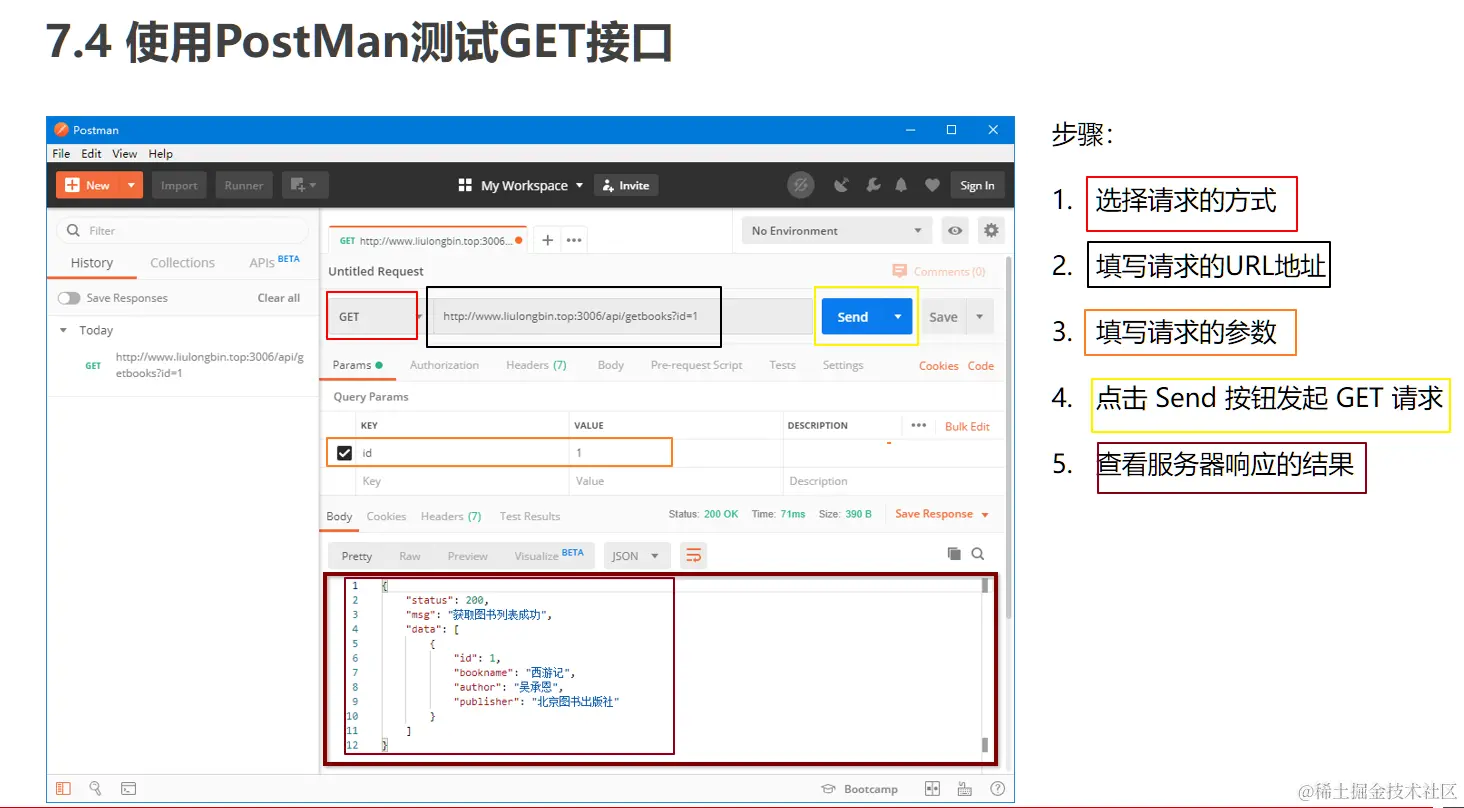Screen dimensions: 1464x808
Task: Open the View menu
Action: point(125,154)
